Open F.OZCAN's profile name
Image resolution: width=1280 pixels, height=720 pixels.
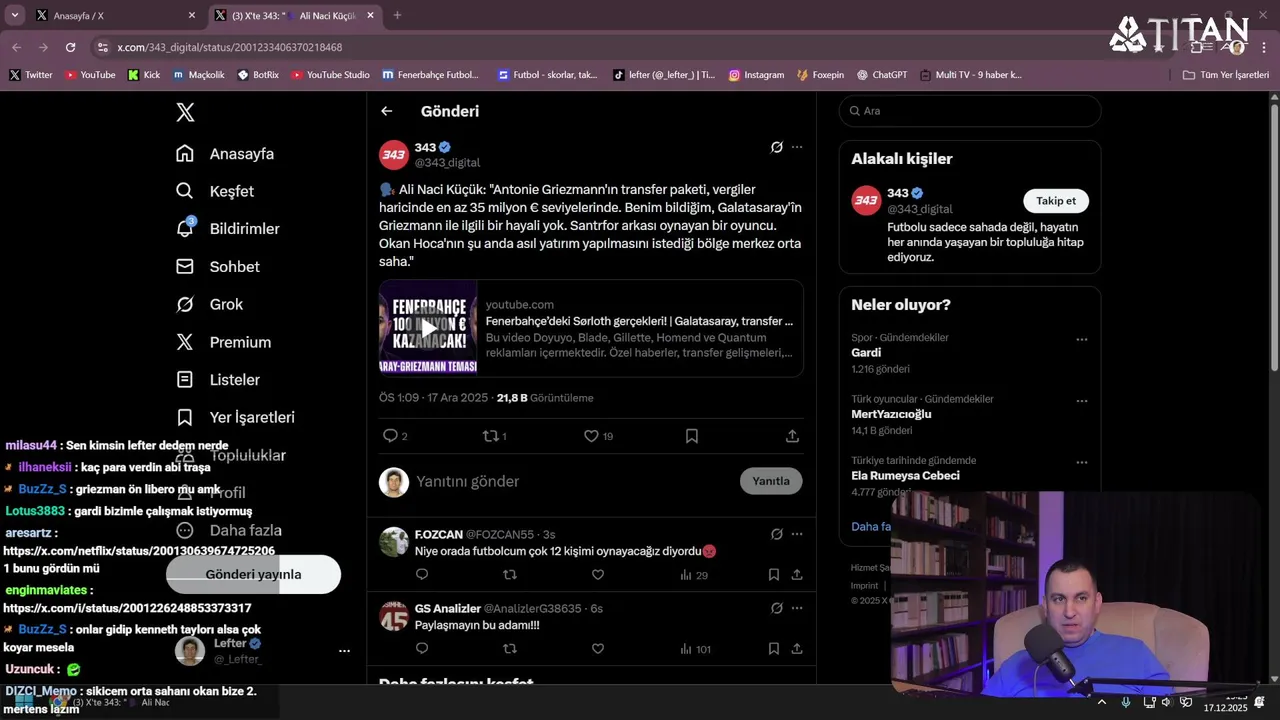coord(439,535)
